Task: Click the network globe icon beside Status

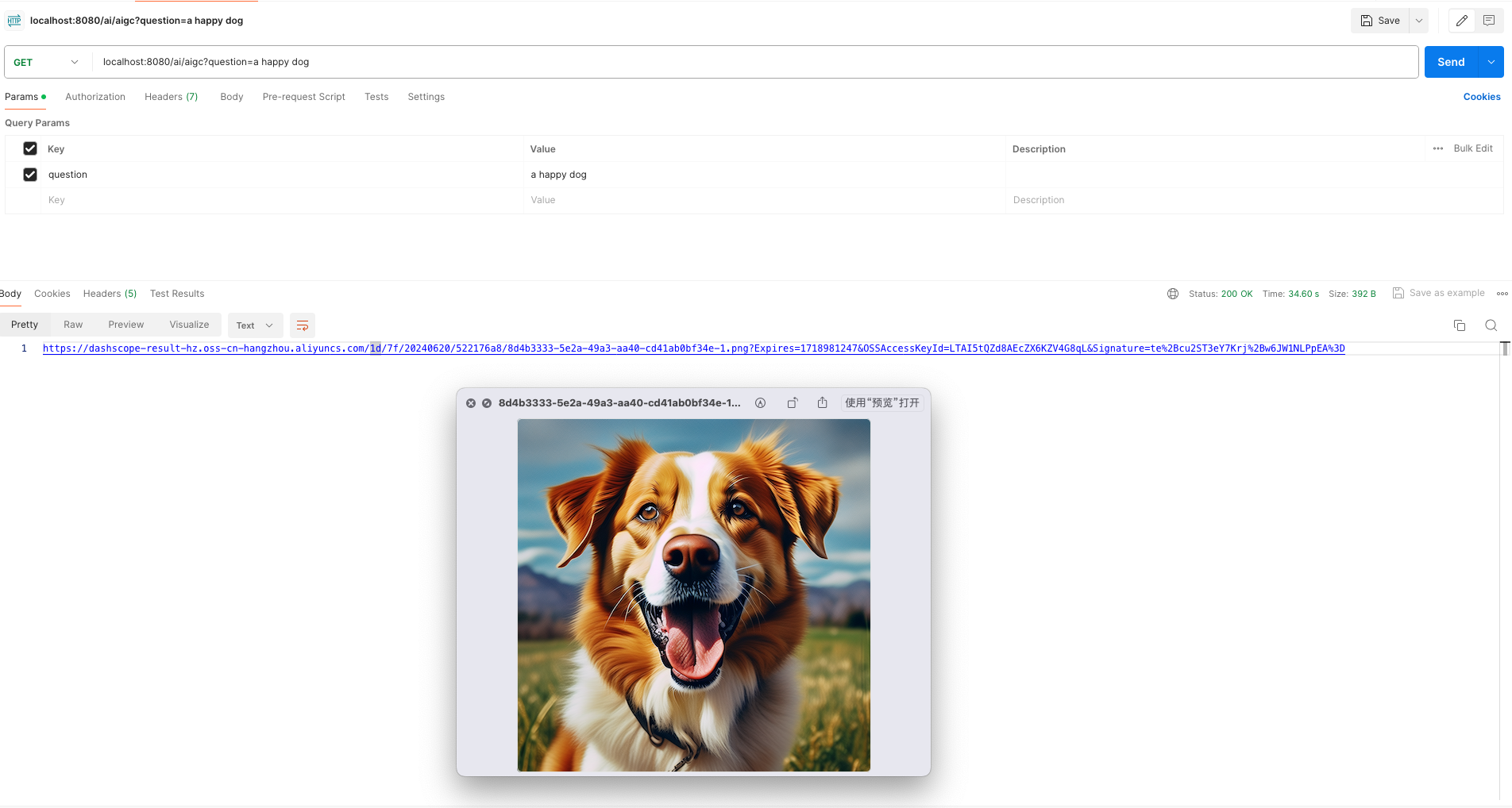Action: [x=1173, y=294]
